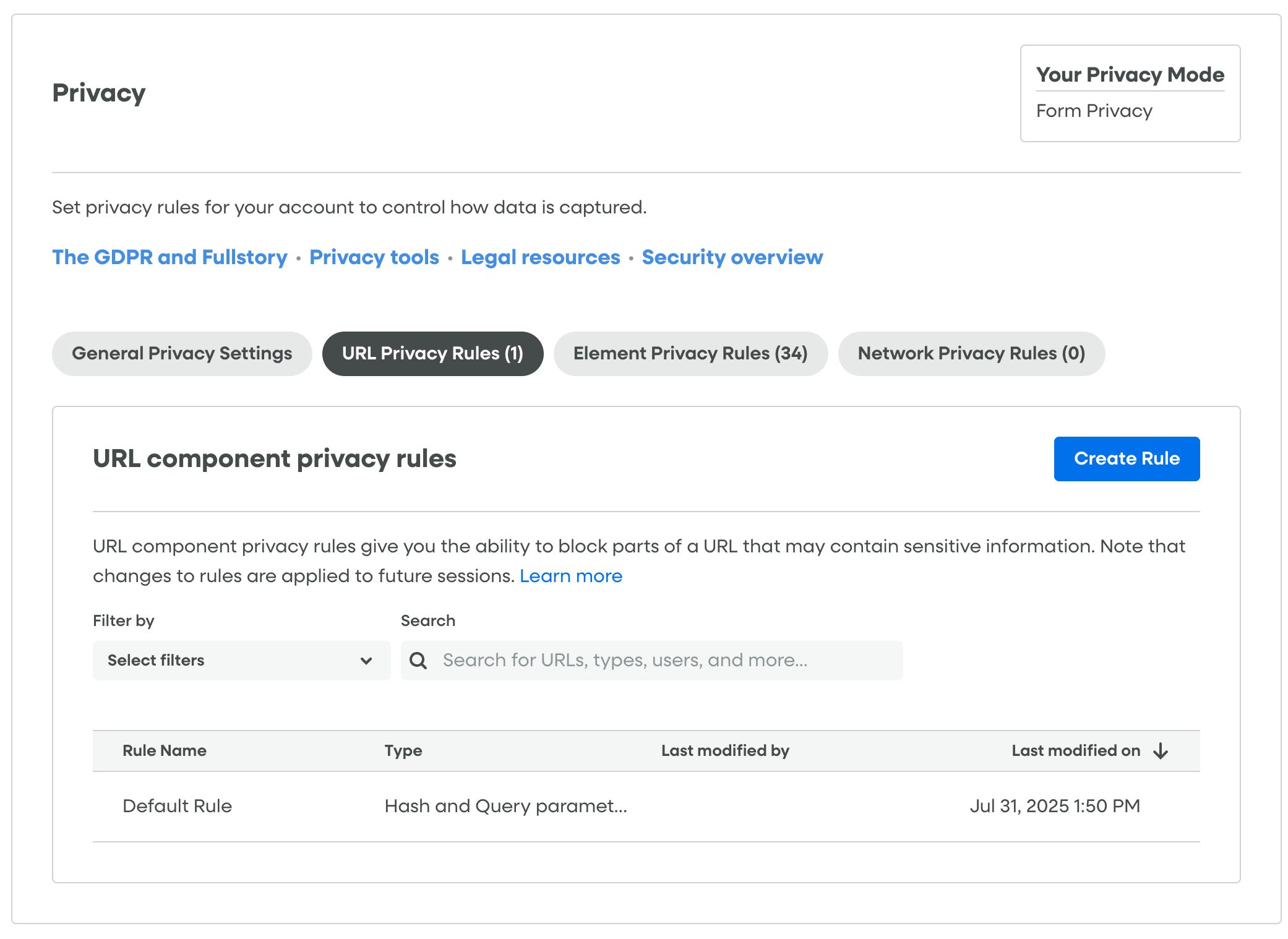1288x939 pixels.
Task: Click the Learn more link
Action: coord(570,576)
